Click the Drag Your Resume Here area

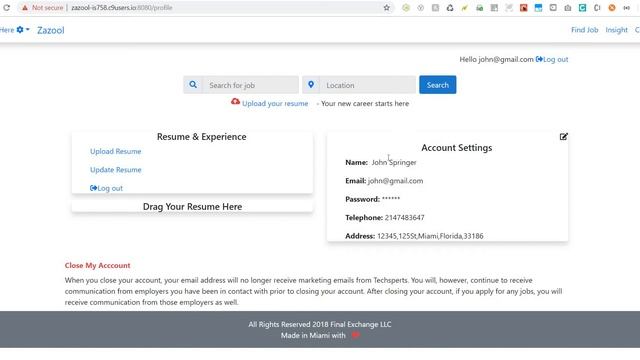192,207
